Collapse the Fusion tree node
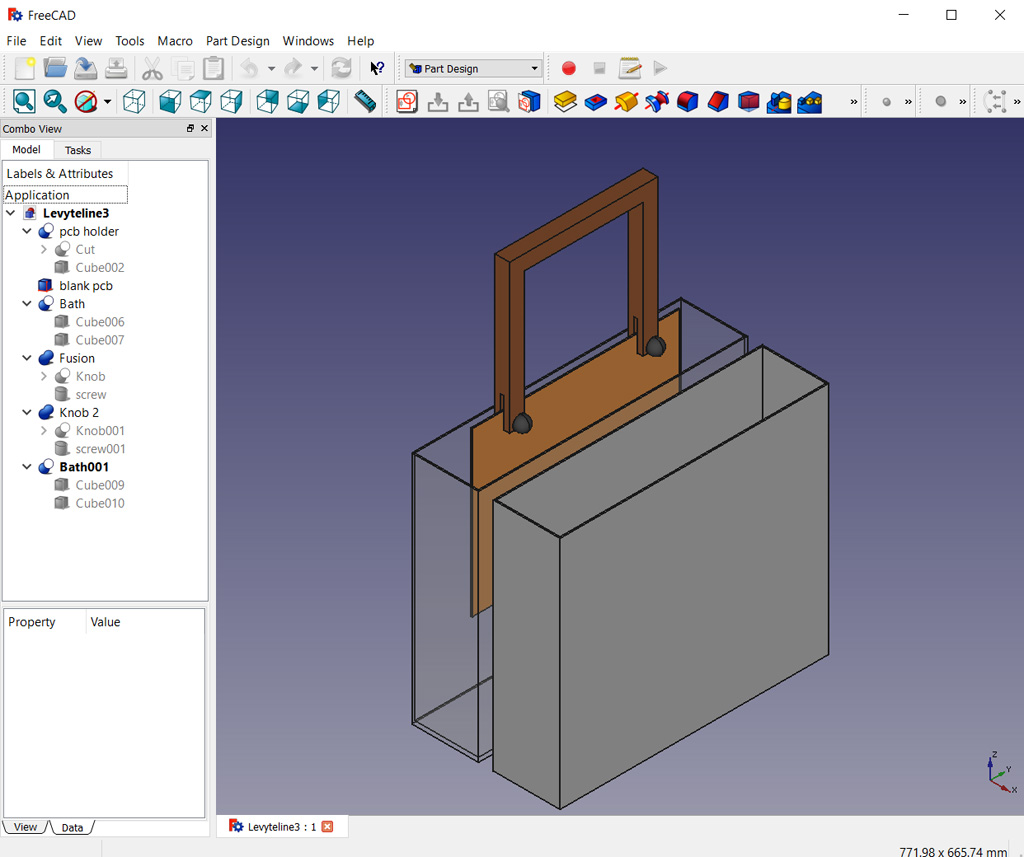 click(27, 358)
